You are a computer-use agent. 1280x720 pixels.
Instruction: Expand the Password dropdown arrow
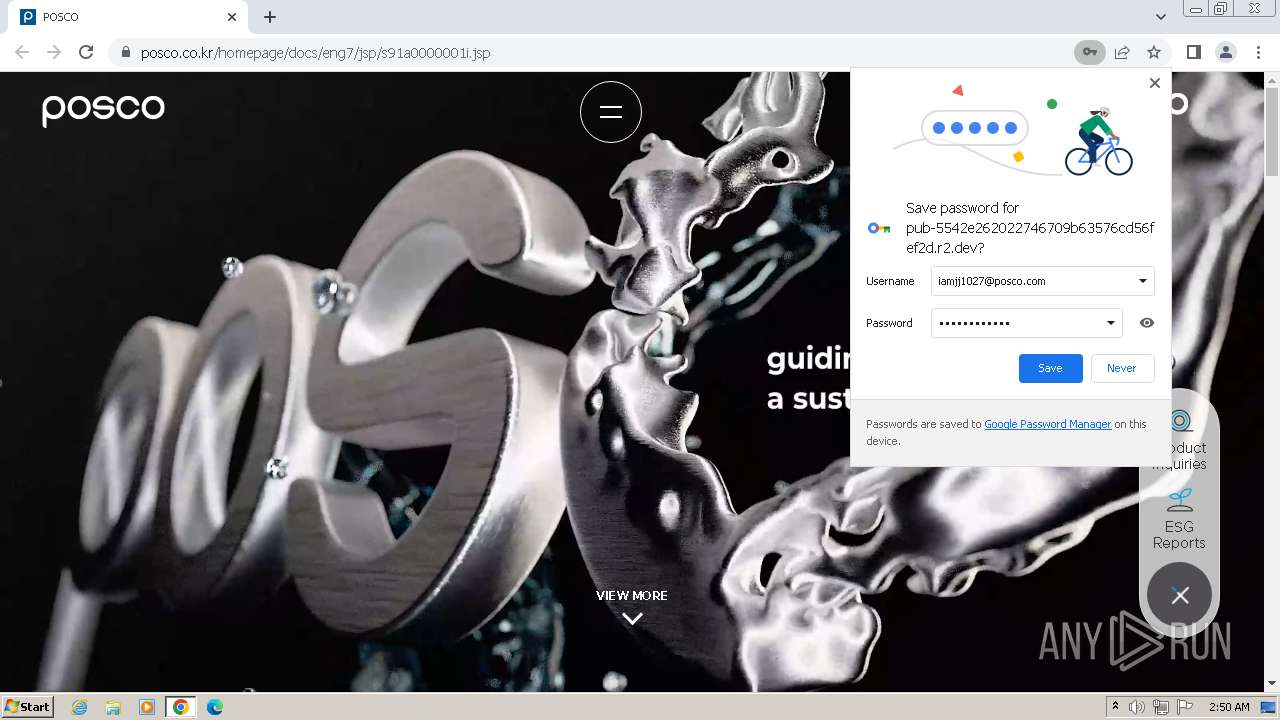[x=1110, y=323]
